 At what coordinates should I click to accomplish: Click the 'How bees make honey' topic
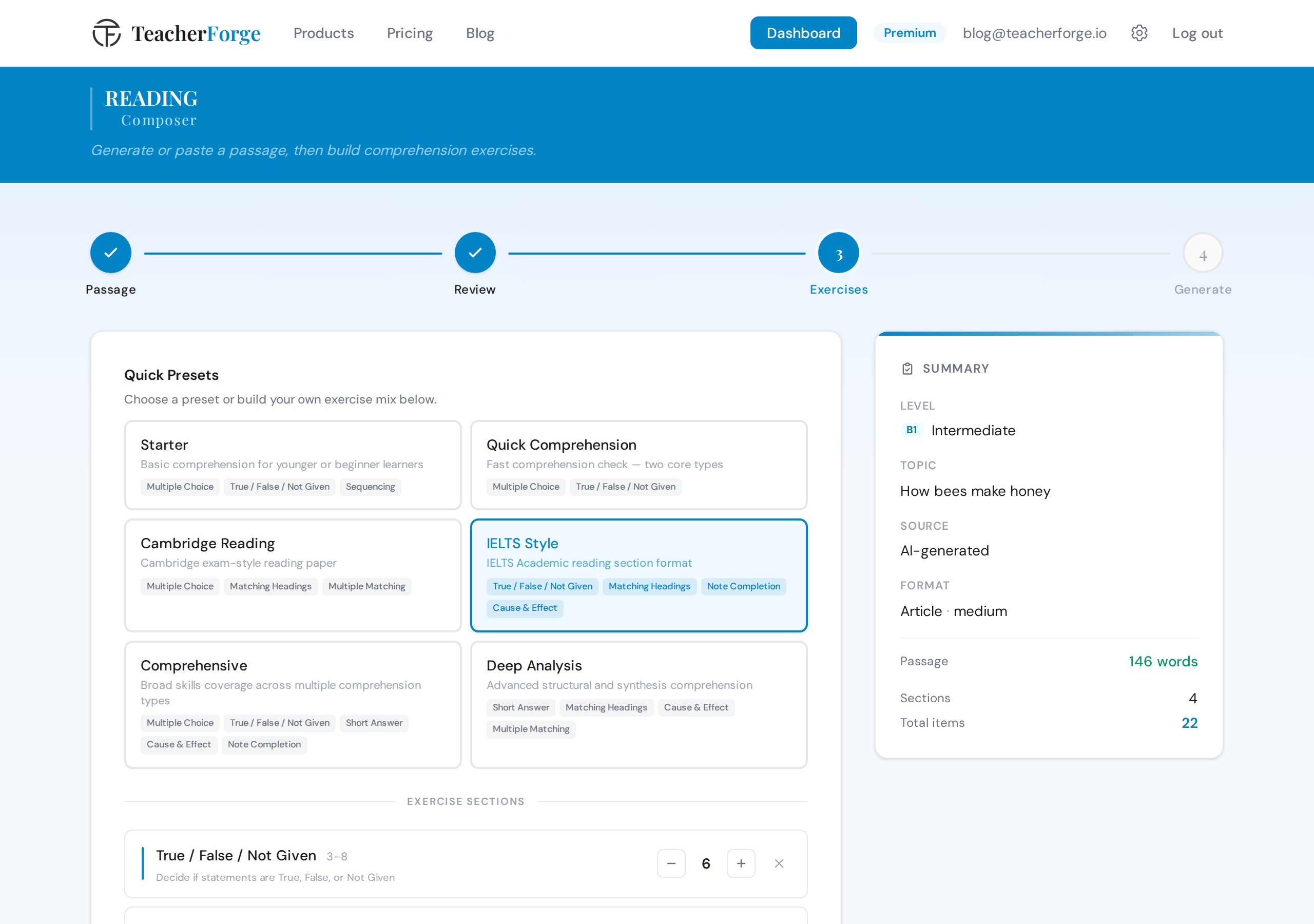(x=975, y=491)
